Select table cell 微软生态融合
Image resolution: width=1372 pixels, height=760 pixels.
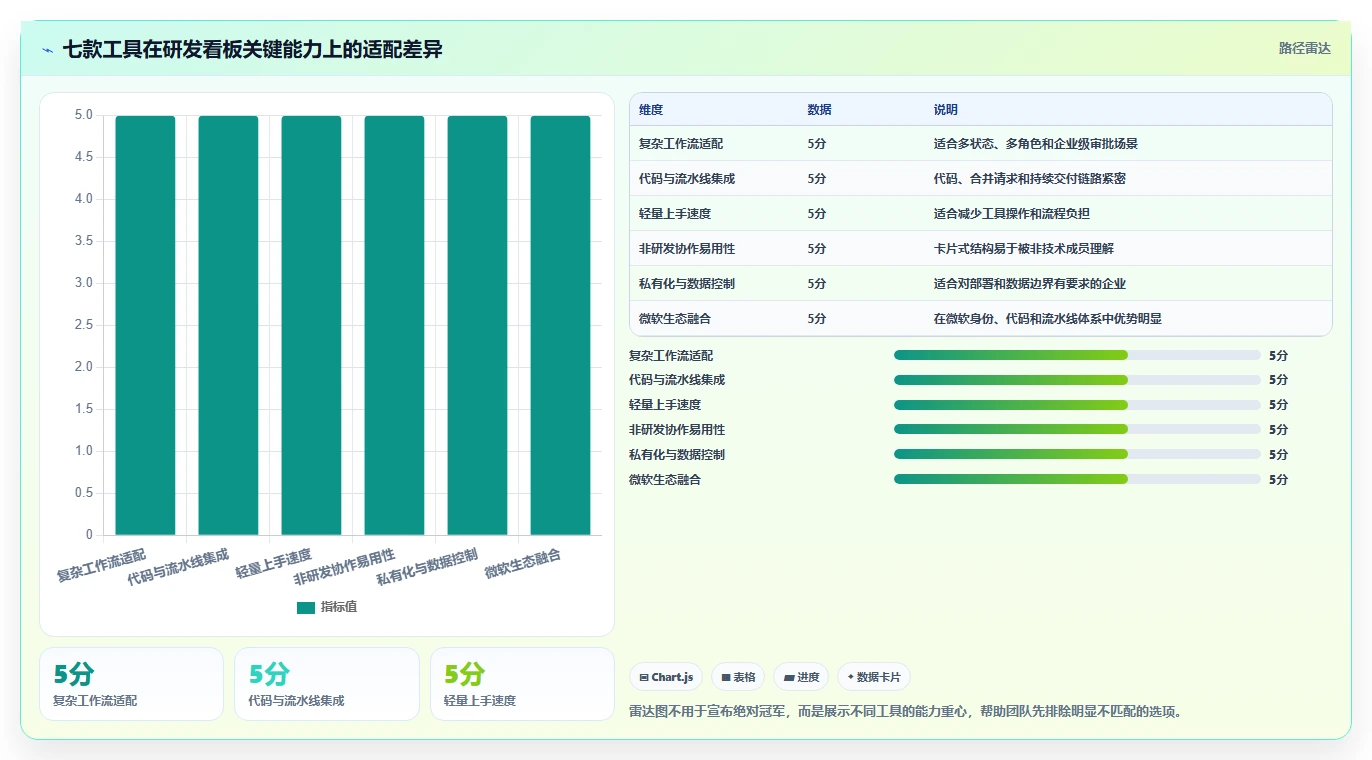[x=675, y=319]
